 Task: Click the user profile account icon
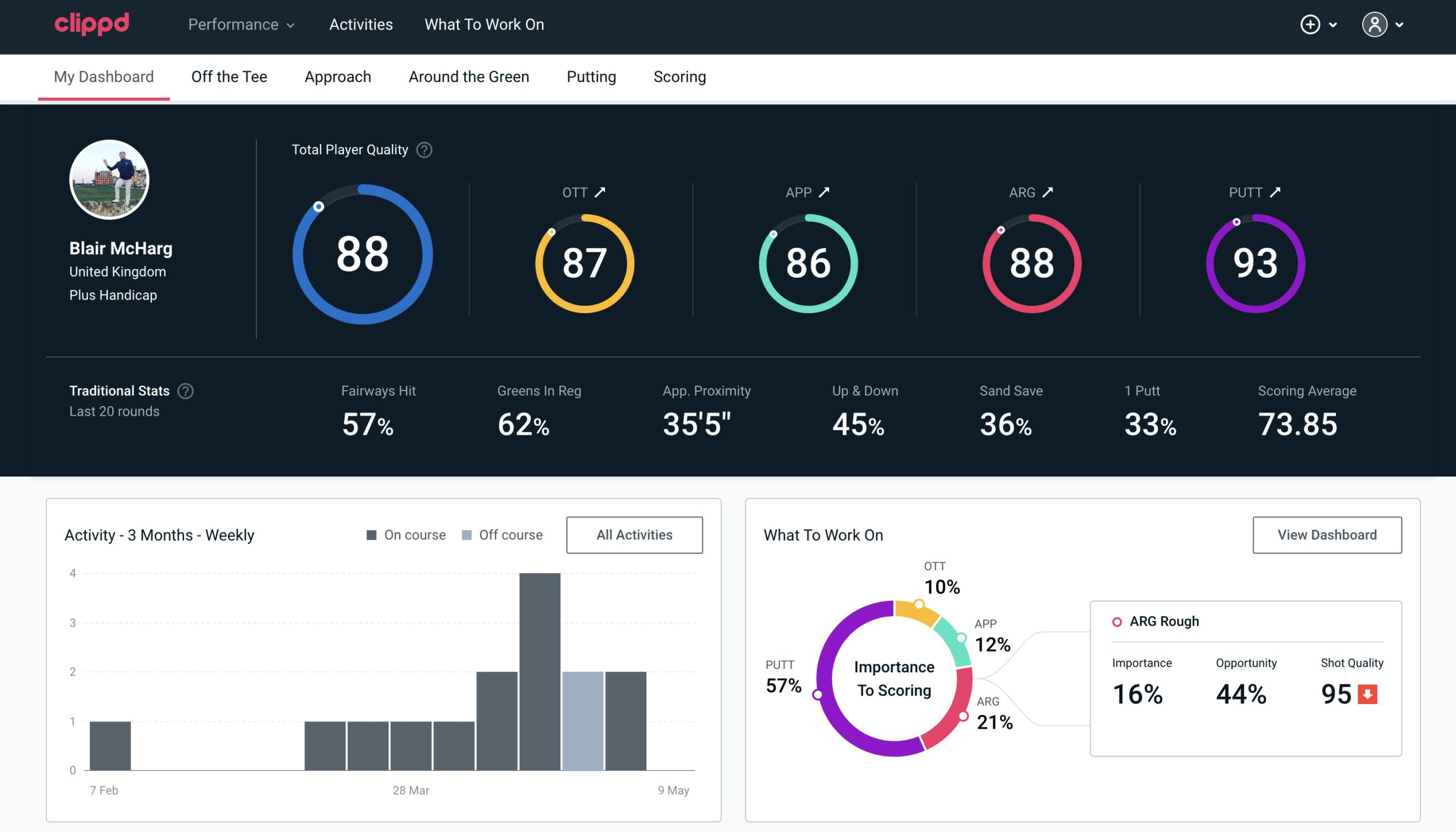click(1375, 24)
